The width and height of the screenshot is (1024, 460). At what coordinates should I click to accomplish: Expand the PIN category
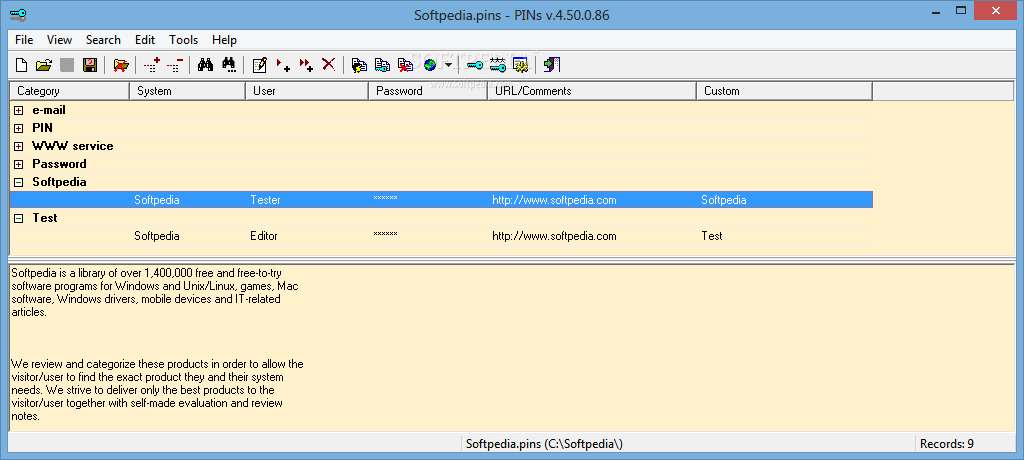pyautogui.click(x=19, y=128)
